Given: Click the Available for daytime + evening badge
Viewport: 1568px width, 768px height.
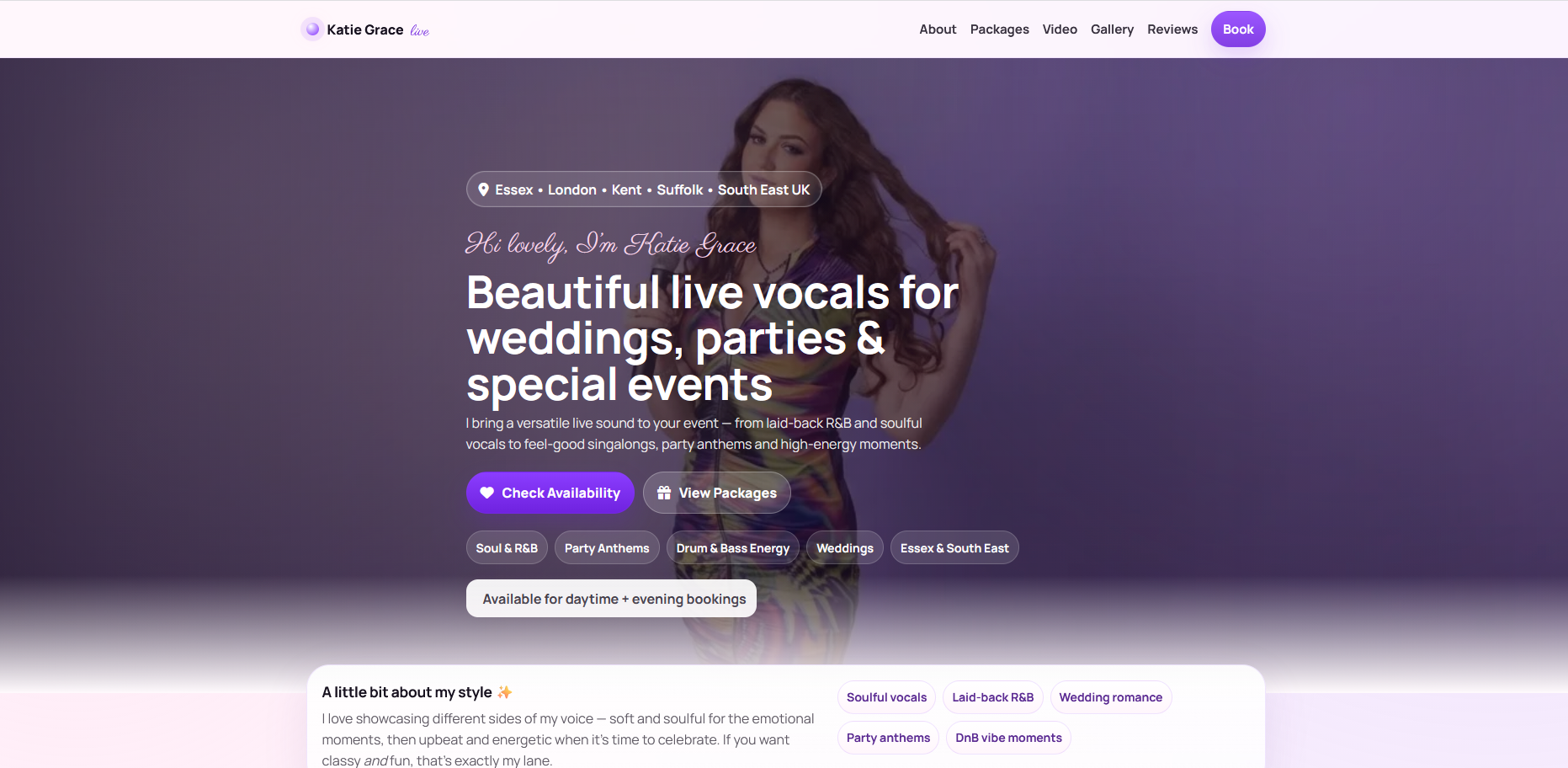Looking at the screenshot, I should (612, 599).
